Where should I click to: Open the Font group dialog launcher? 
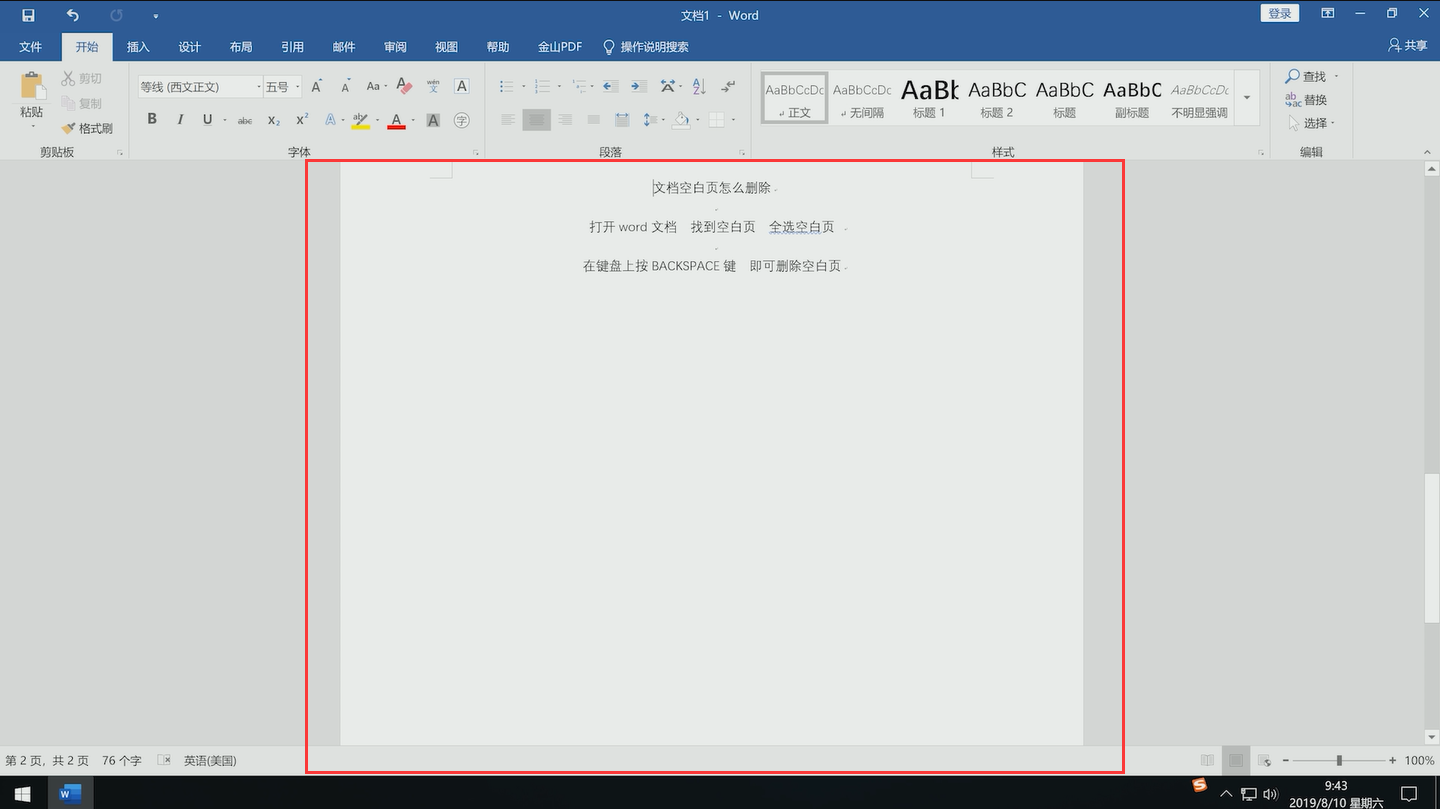(474, 153)
